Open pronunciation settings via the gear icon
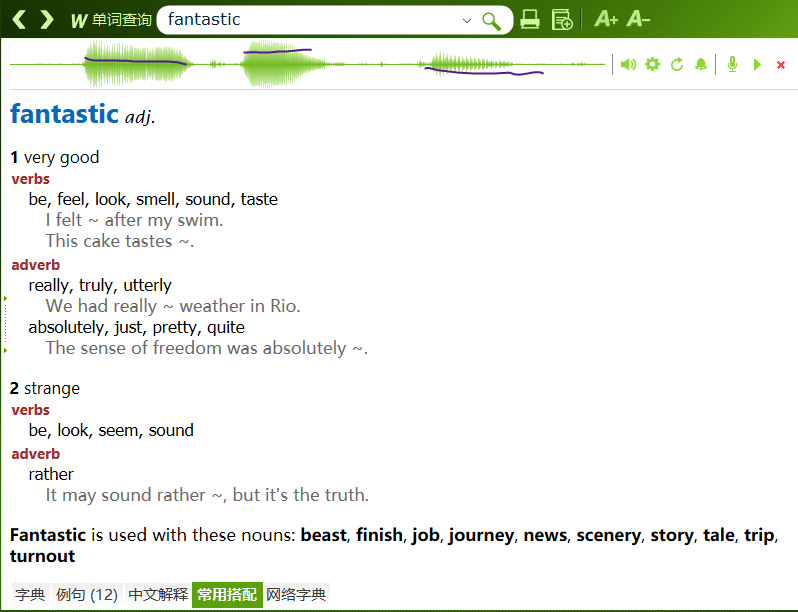This screenshot has width=798, height=612. coord(653,64)
